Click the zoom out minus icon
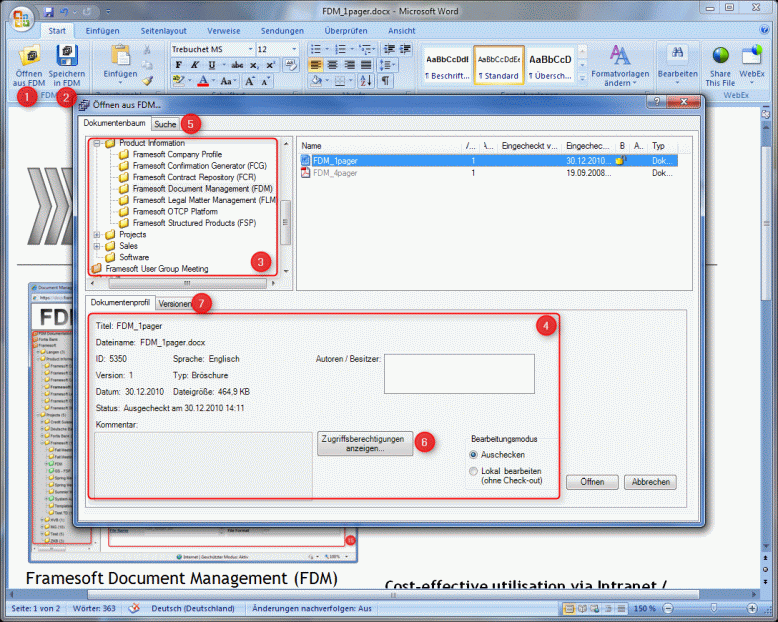778x622 pixels. [668, 608]
